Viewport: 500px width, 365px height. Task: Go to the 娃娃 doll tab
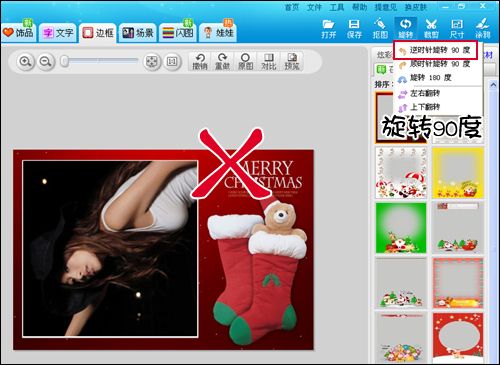[218, 33]
